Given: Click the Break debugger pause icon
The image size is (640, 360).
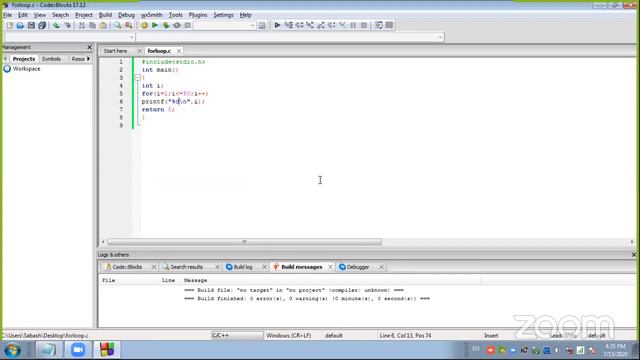Looking at the screenshot, I should point(353,25).
